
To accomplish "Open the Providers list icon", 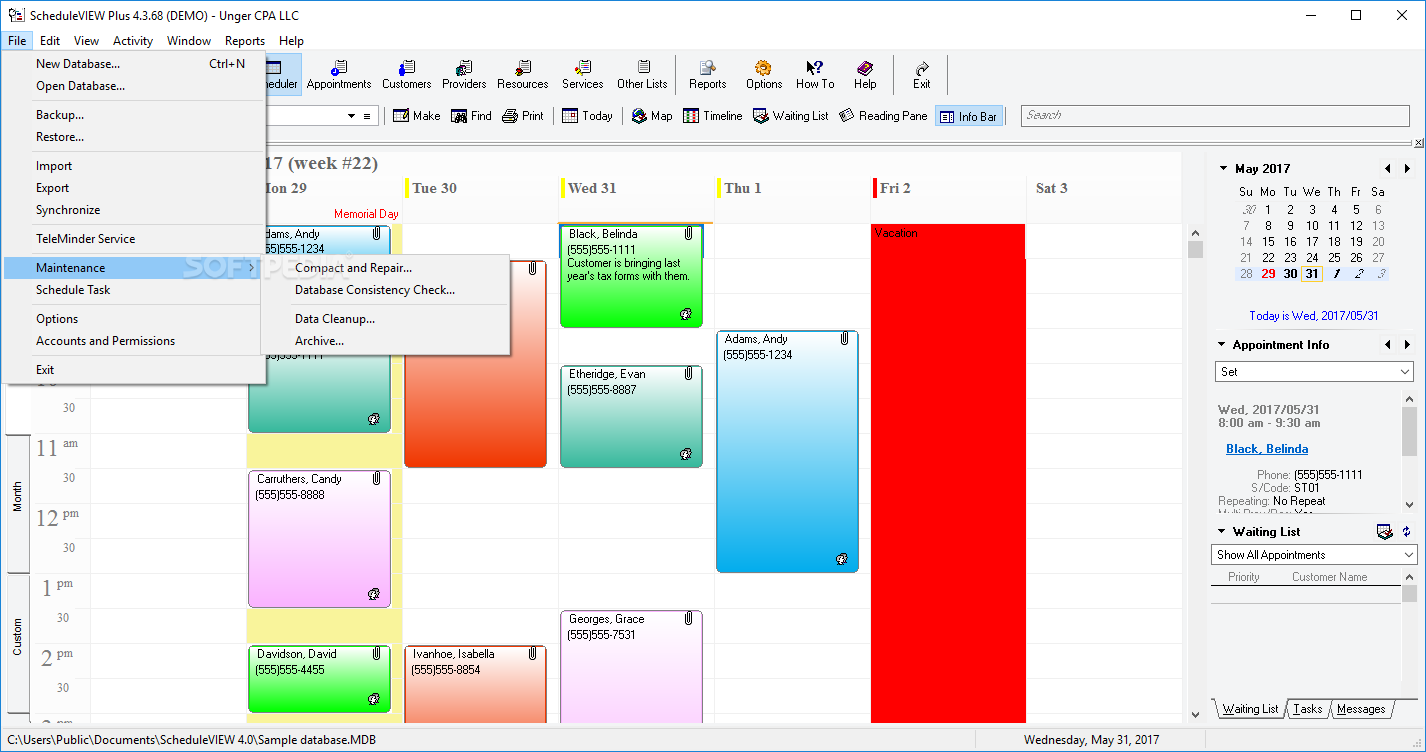I will [464, 75].
